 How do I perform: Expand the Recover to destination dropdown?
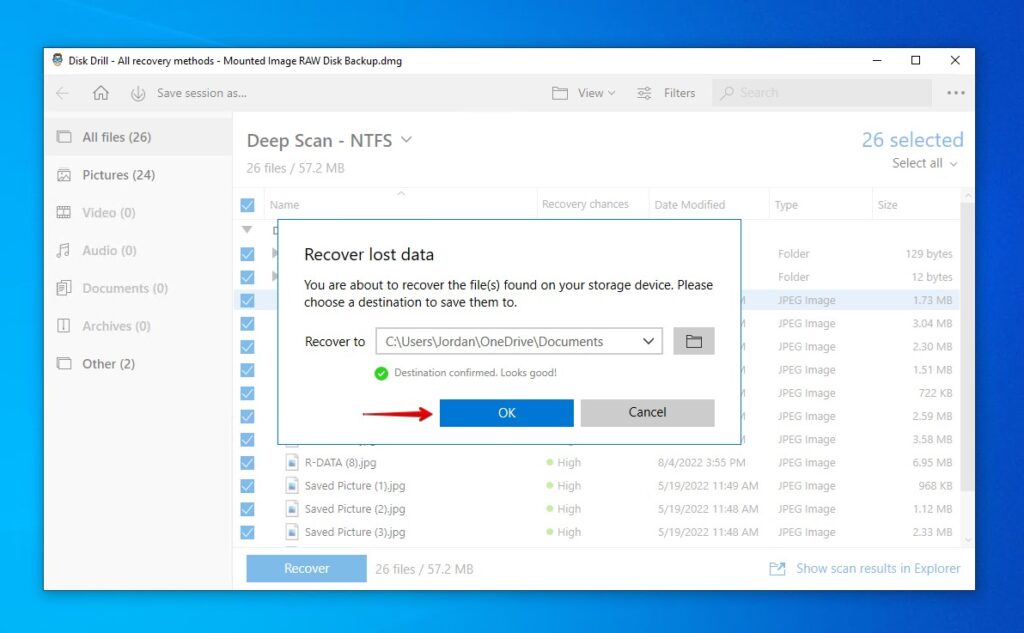(650, 341)
